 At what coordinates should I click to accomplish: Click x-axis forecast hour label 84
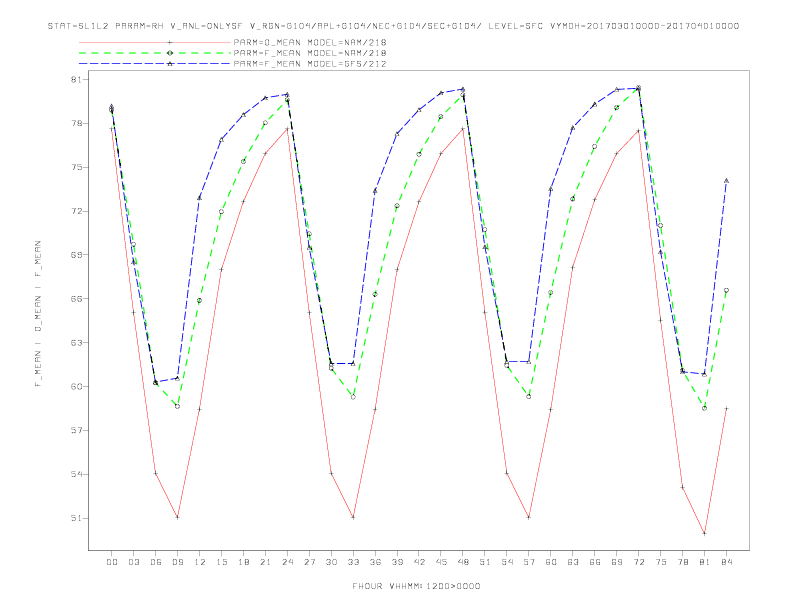tap(727, 562)
